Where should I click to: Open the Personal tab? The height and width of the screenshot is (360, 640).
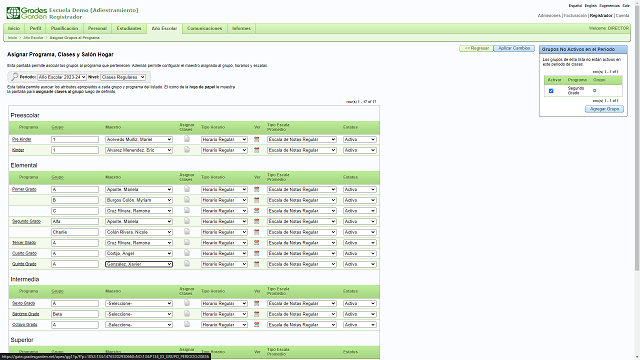tap(97, 28)
